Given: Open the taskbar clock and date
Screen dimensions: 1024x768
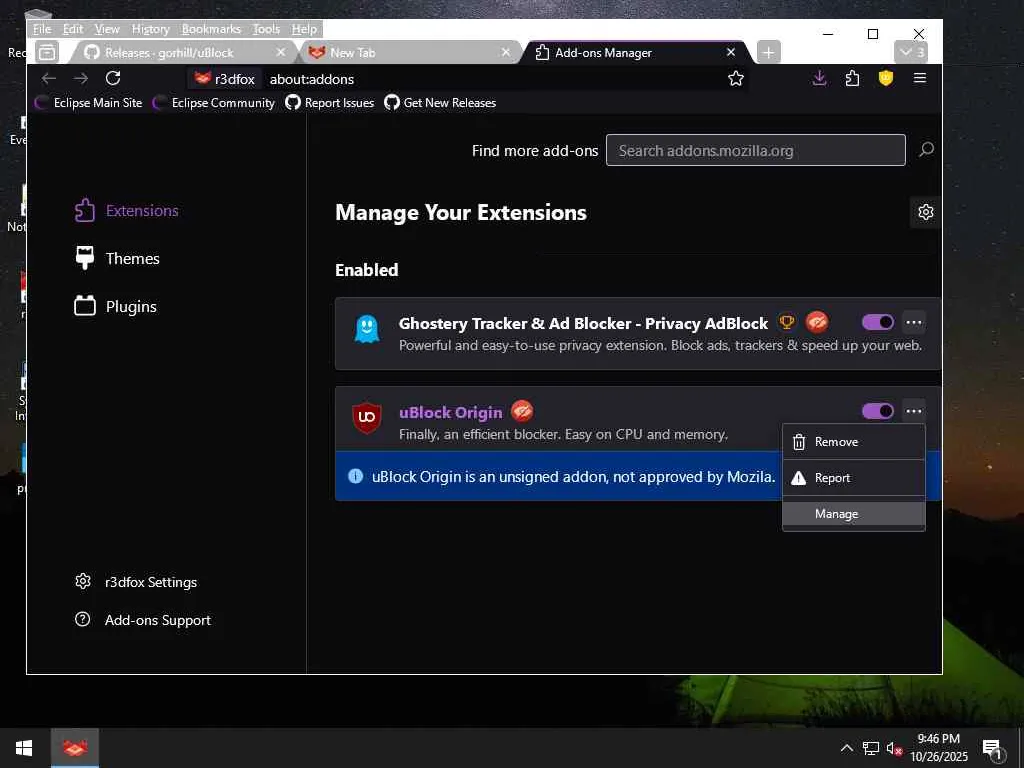Looking at the screenshot, I should tap(939, 748).
